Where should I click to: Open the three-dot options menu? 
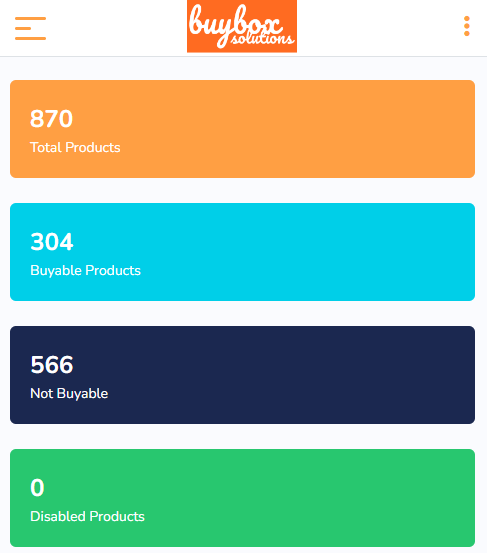(467, 26)
